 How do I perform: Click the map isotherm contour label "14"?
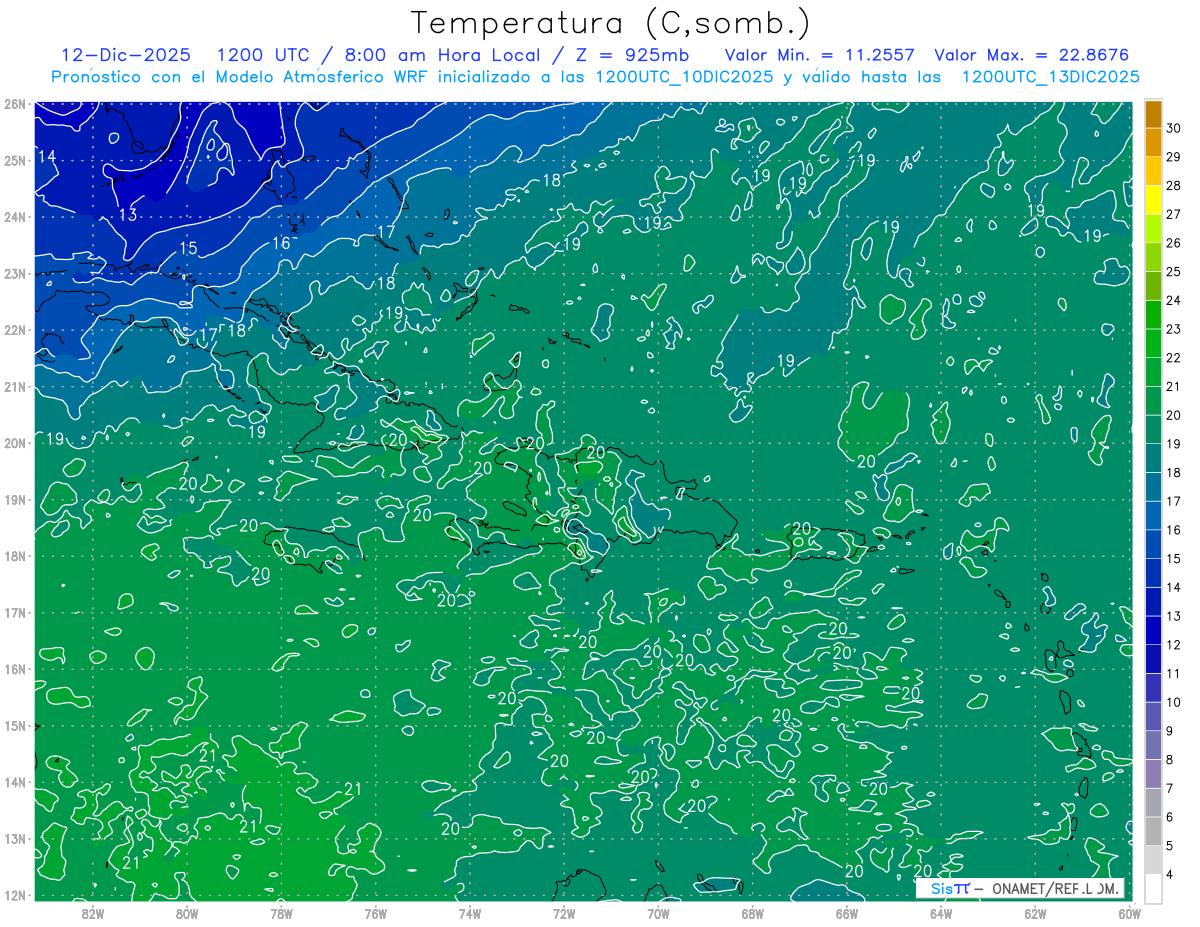[47, 157]
